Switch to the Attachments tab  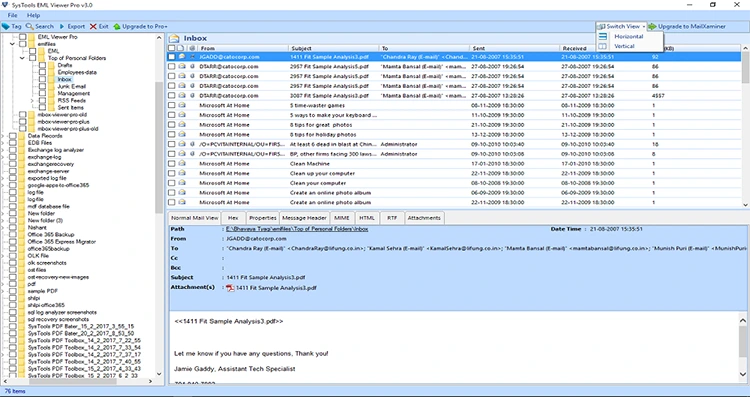click(424, 218)
